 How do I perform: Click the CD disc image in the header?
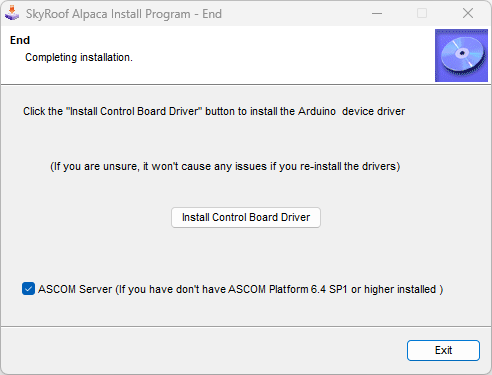pyautogui.click(x=461, y=55)
